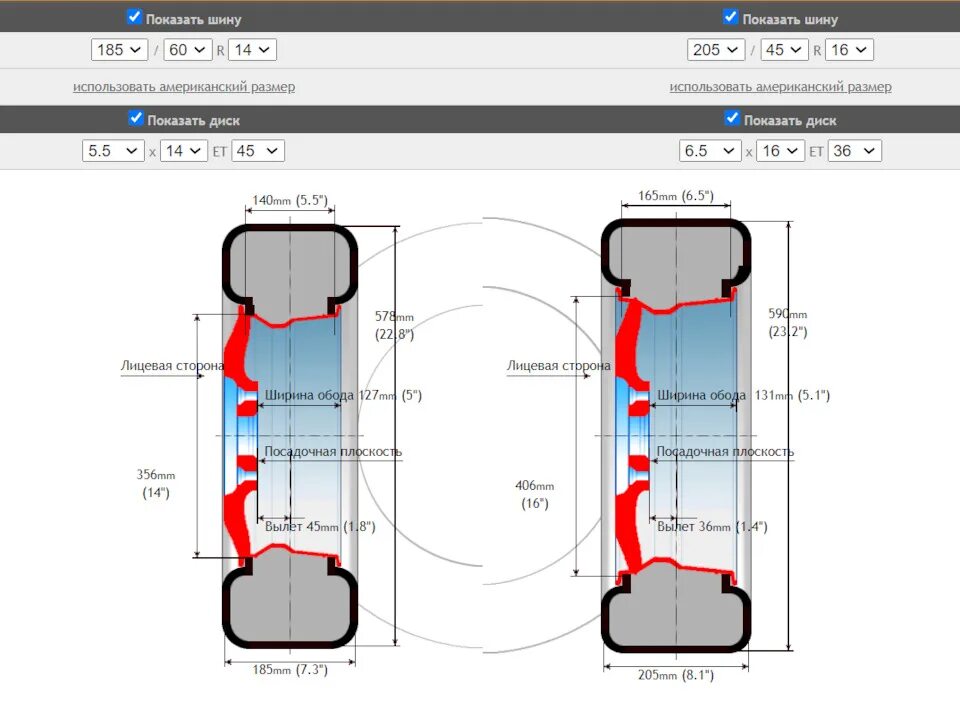Open the right tire profile 45 dropdown
Image resolution: width=960 pixels, height=709 pixels.
tap(784, 50)
